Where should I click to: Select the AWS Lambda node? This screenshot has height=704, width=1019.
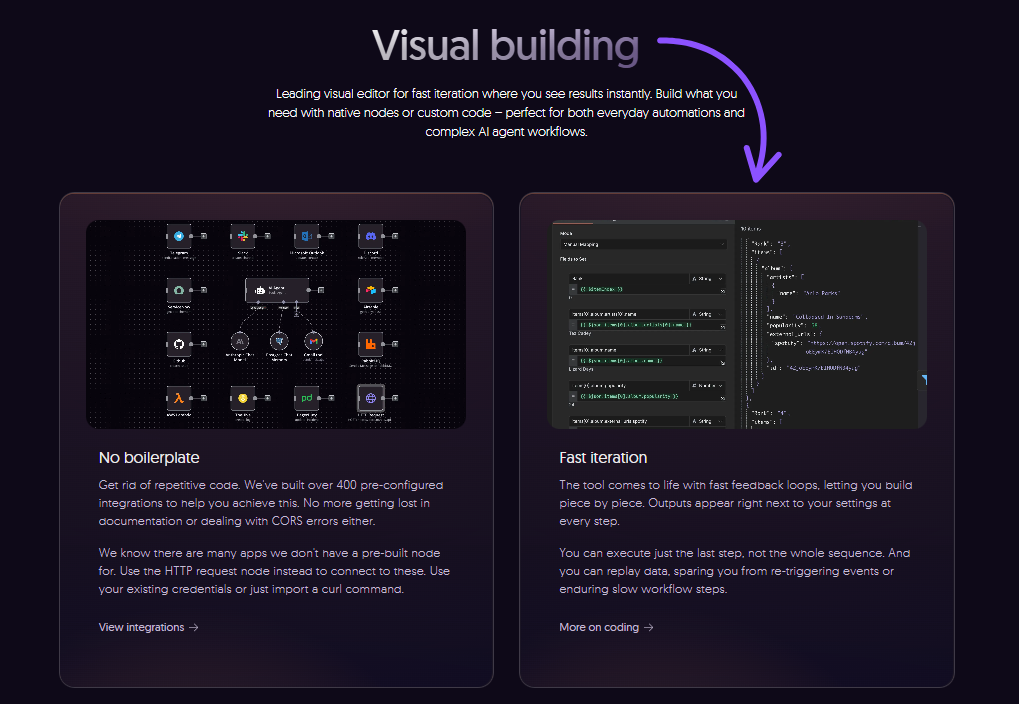point(178,397)
